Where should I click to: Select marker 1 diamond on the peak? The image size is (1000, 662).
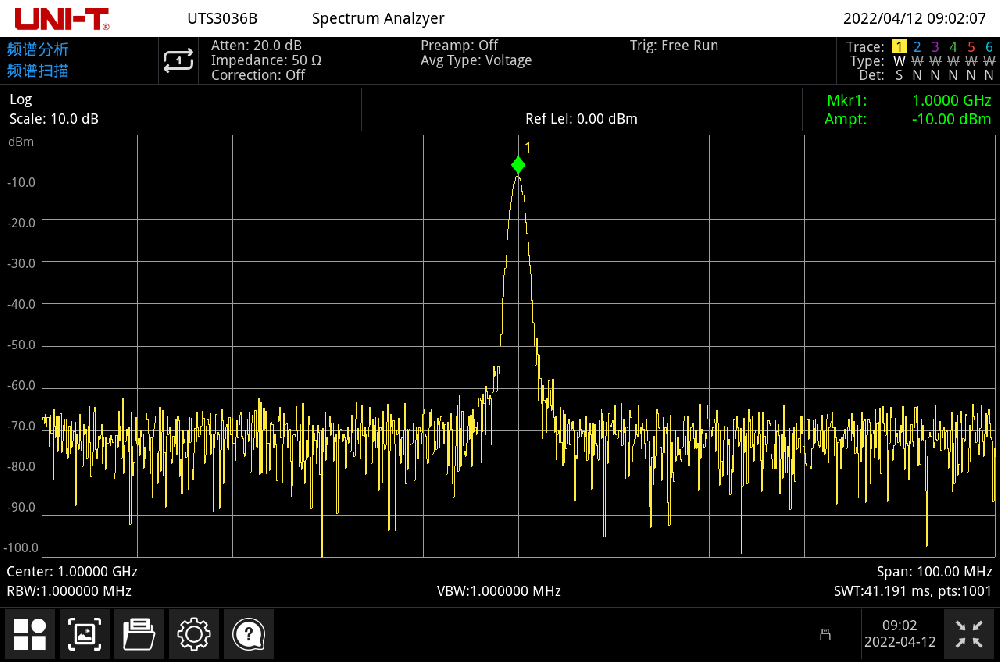coord(518,165)
